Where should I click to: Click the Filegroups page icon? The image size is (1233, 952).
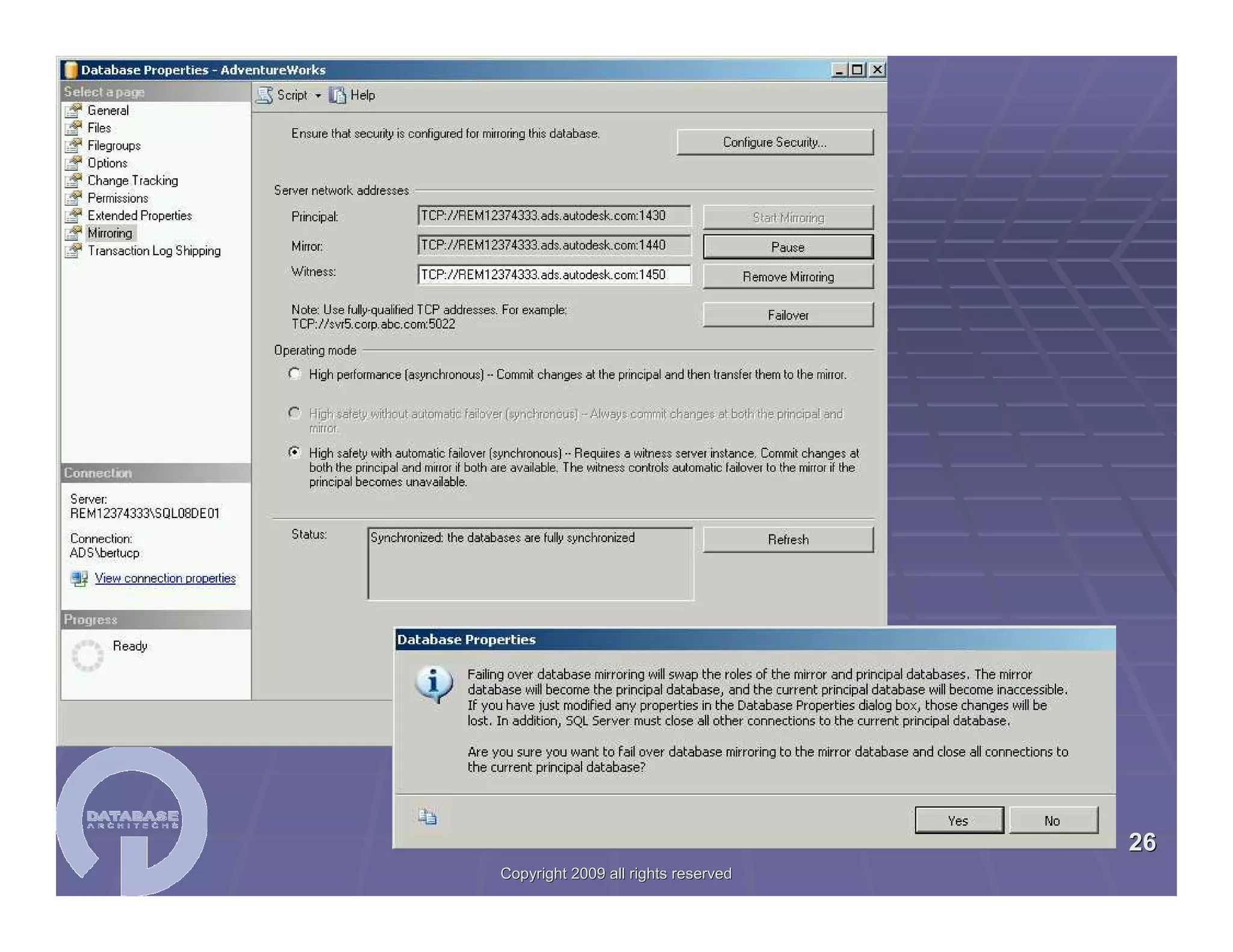(x=73, y=146)
